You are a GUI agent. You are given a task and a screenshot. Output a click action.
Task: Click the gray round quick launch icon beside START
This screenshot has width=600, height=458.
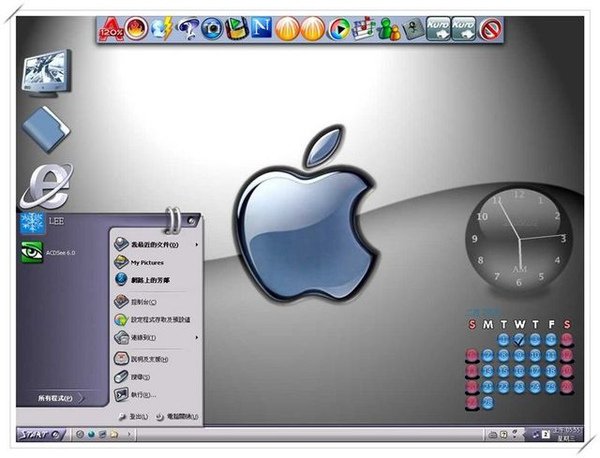click(x=80, y=434)
